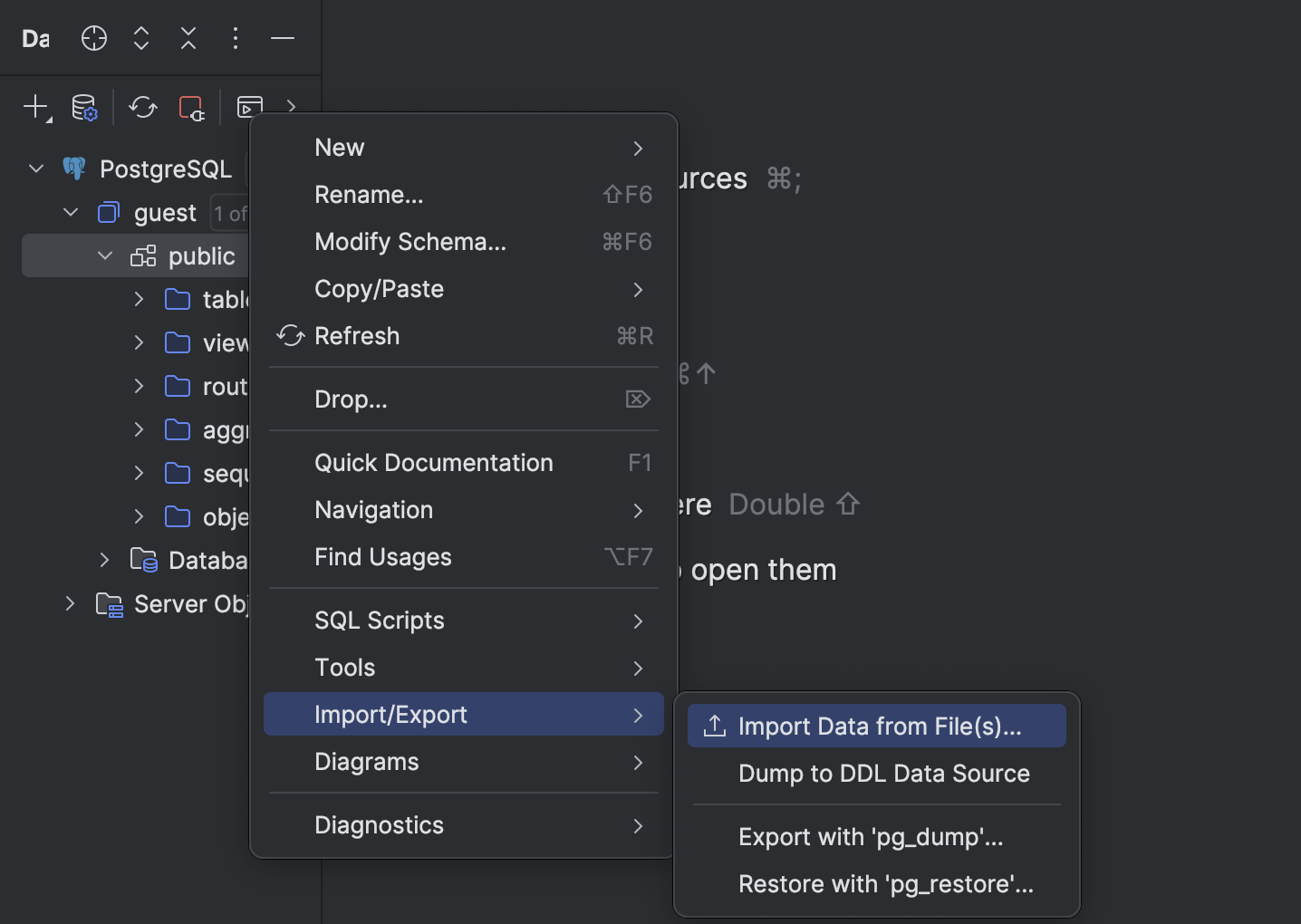Open the Diagrams submenu
The image size is (1301, 924).
[x=367, y=762]
